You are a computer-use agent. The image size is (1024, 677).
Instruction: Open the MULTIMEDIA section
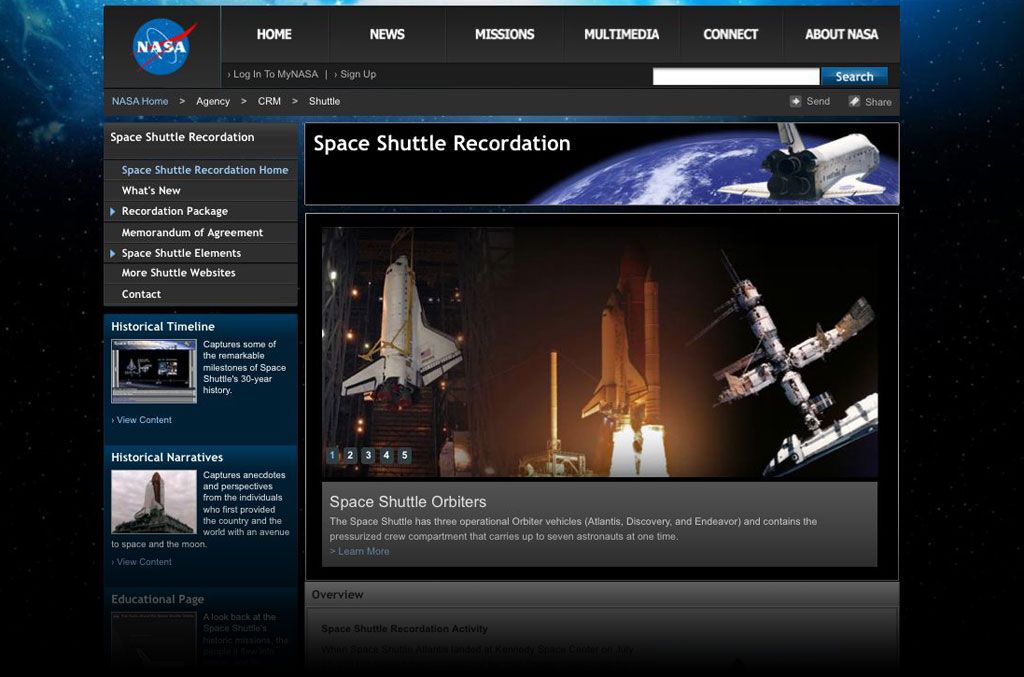coord(622,33)
